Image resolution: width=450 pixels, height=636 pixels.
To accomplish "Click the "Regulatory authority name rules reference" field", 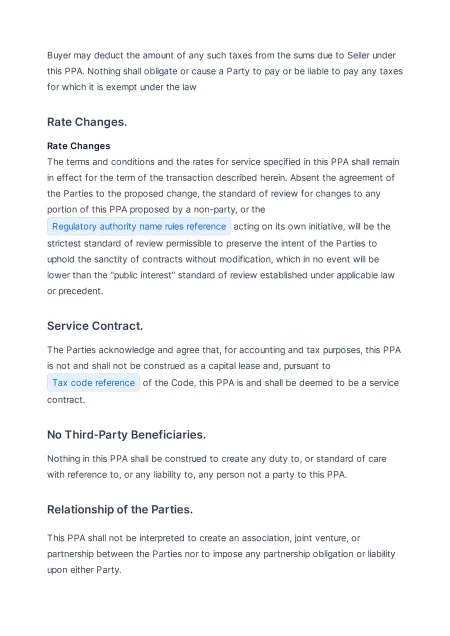I will pos(139,226).
